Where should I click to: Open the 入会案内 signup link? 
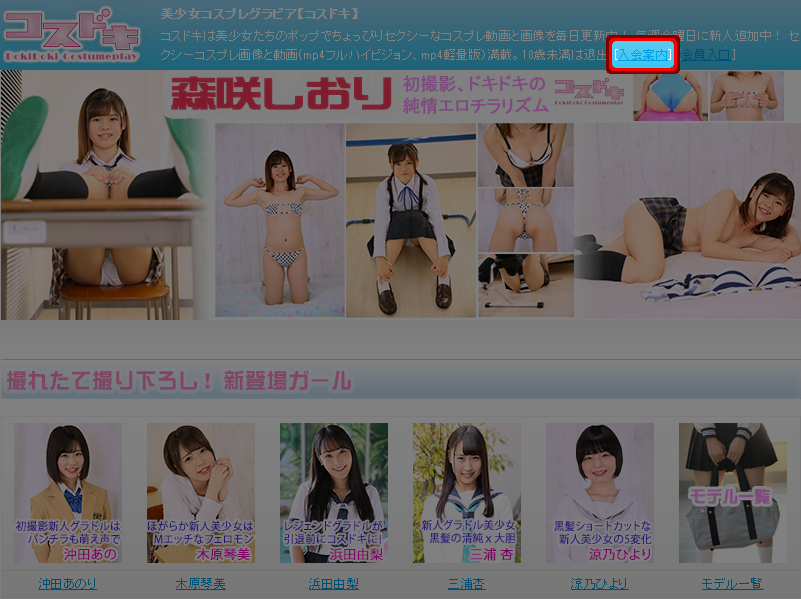pos(644,54)
